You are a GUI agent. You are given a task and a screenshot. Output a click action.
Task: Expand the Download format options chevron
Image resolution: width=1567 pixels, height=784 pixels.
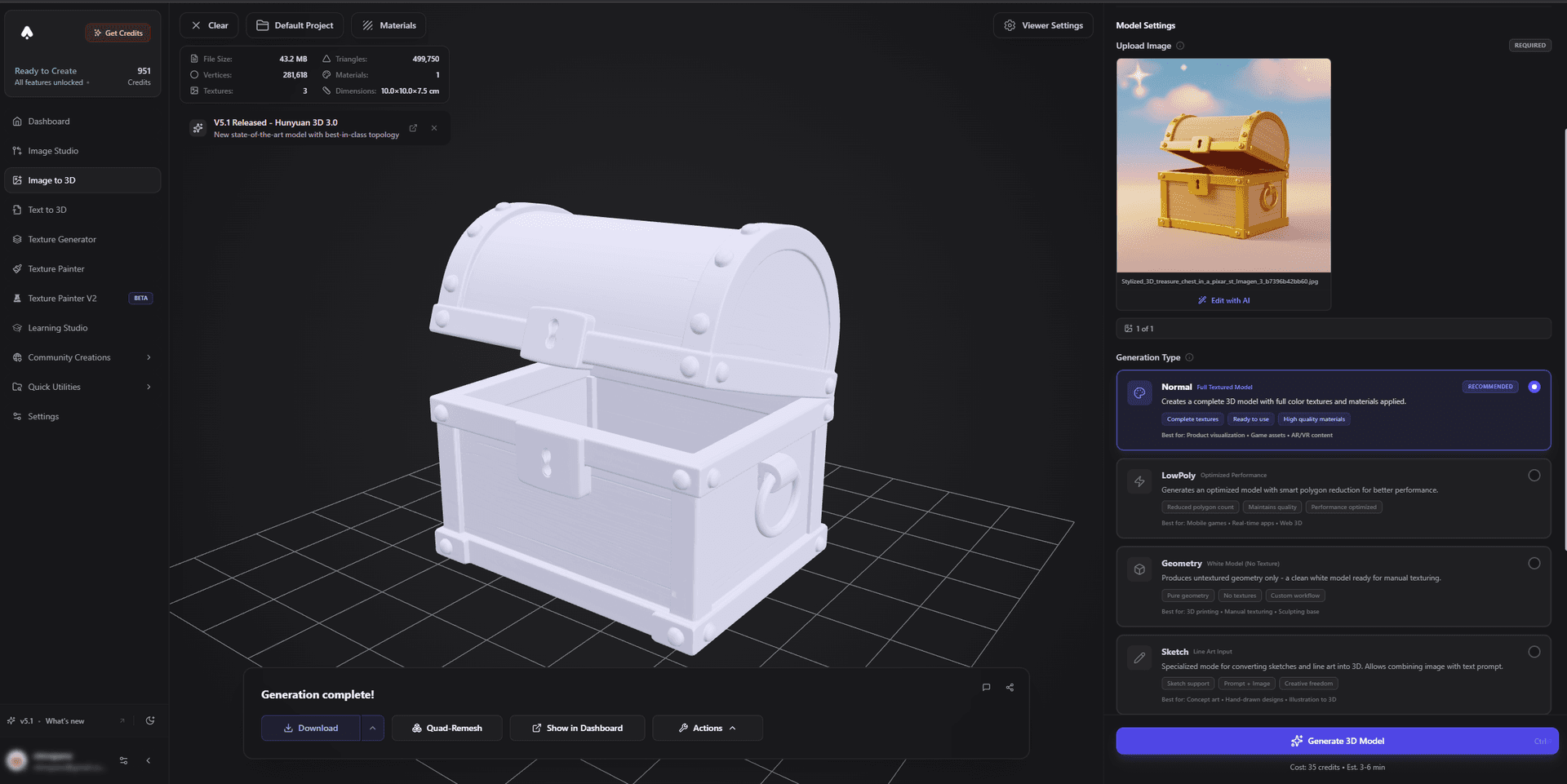373,728
